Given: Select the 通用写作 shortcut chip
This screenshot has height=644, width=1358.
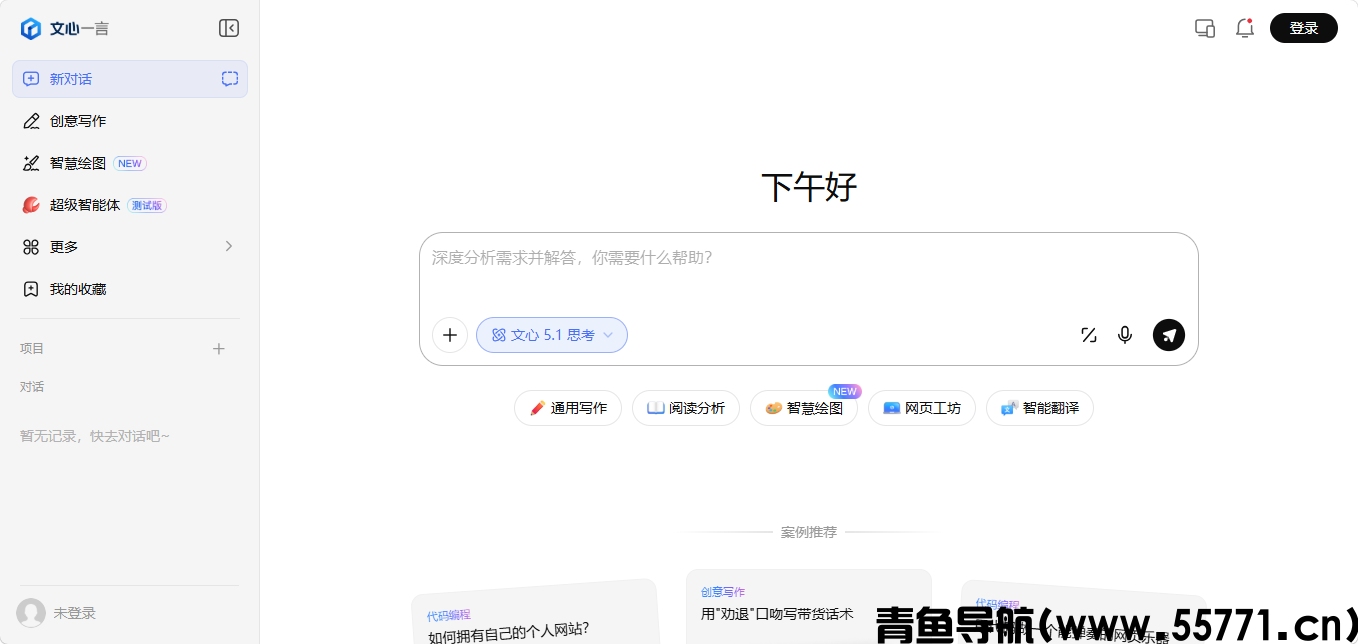Looking at the screenshot, I should click(568, 408).
